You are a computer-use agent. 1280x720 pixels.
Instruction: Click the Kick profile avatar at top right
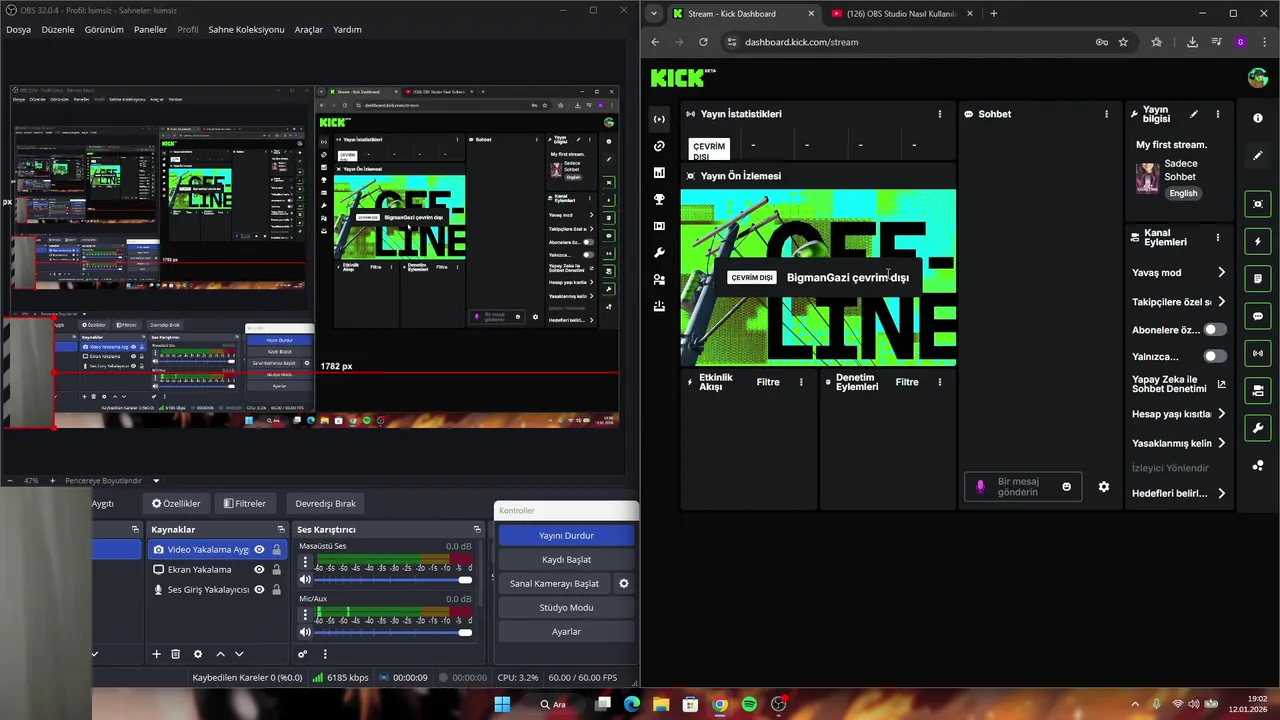click(x=1258, y=77)
